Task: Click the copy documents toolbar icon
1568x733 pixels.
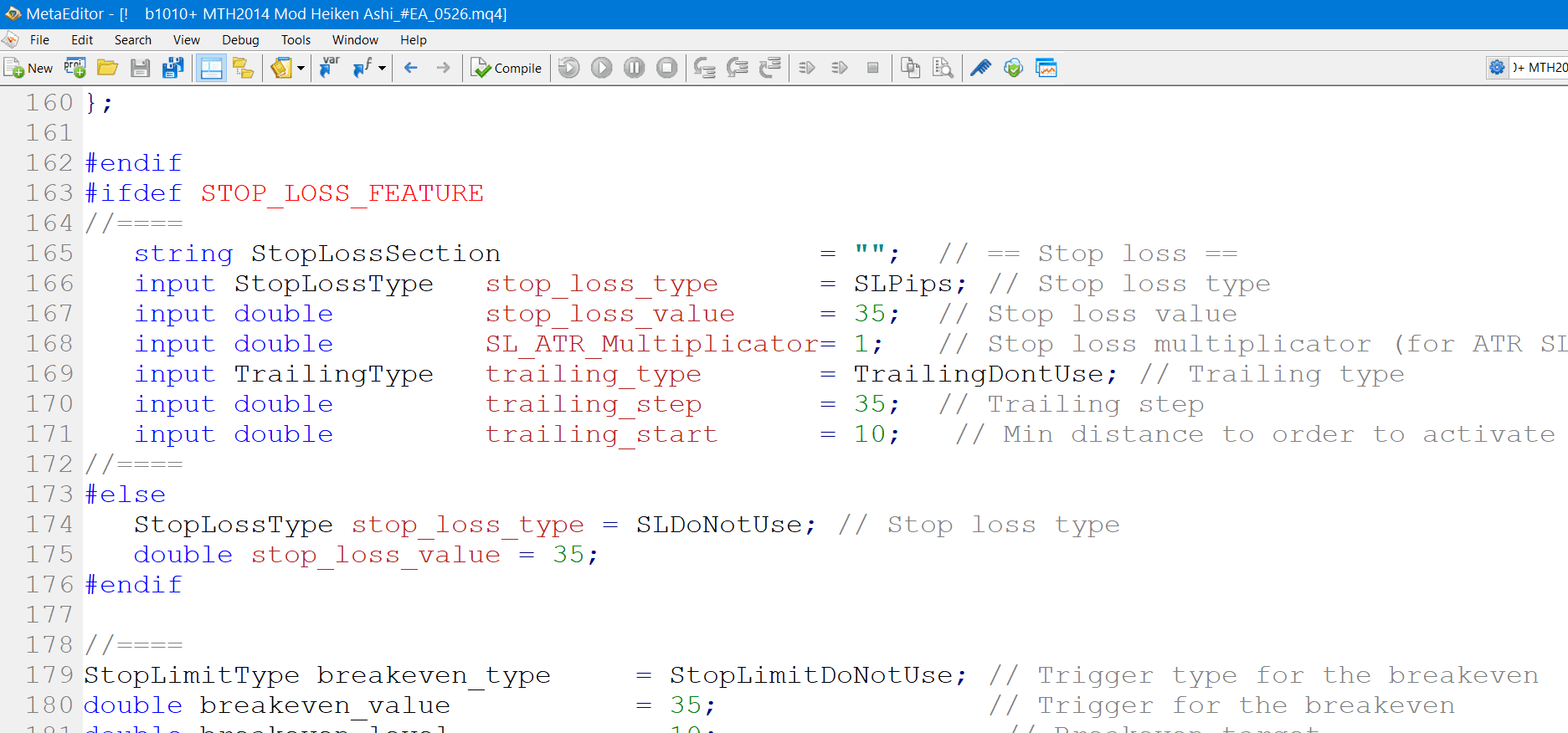Action: pyautogui.click(x=910, y=68)
